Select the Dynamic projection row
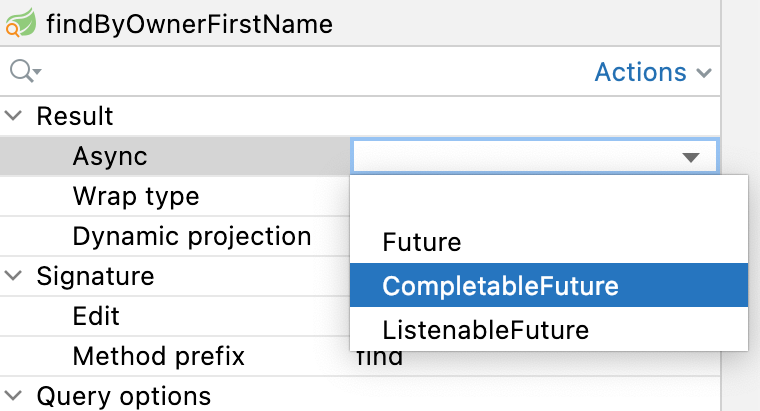 pyautogui.click(x=192, y=236)
